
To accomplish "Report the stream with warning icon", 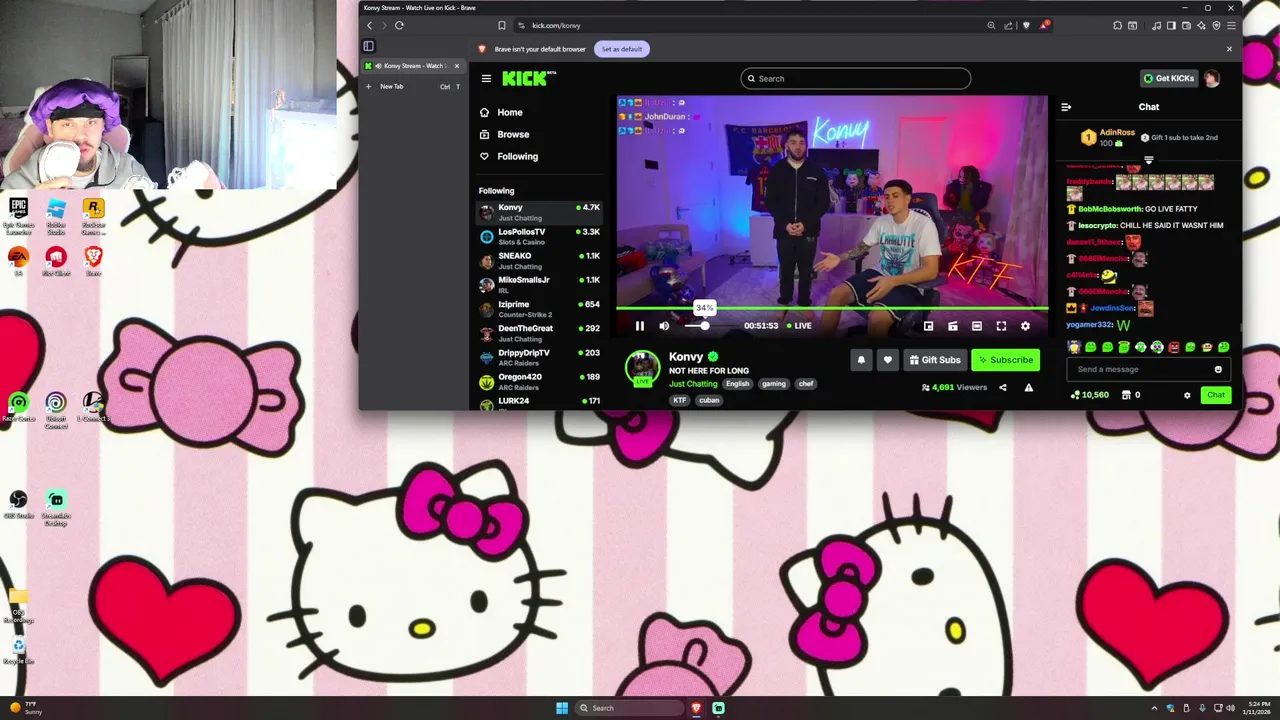I will (1028, 388).
